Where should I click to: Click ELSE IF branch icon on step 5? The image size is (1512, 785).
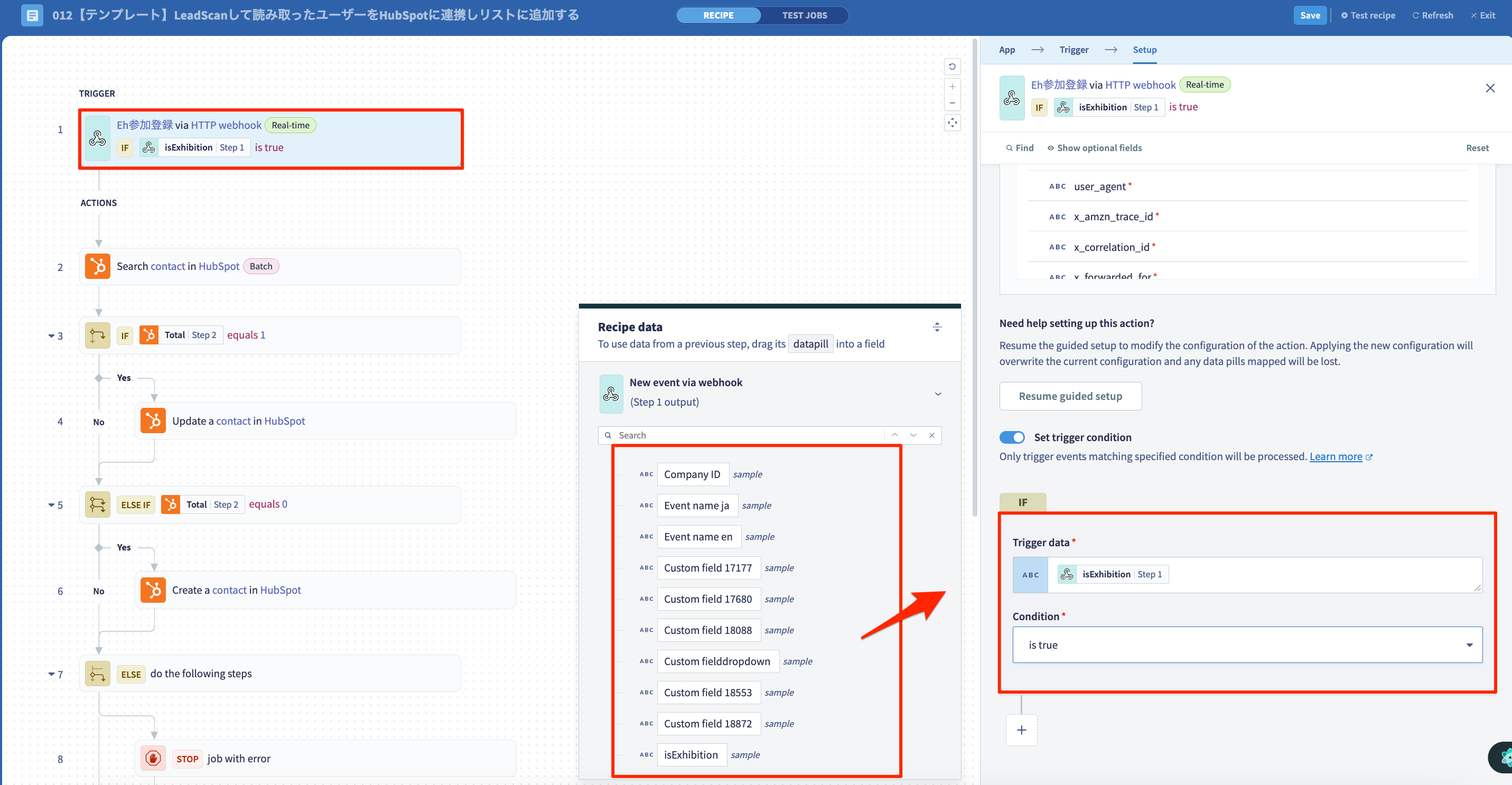pos(97,504)
